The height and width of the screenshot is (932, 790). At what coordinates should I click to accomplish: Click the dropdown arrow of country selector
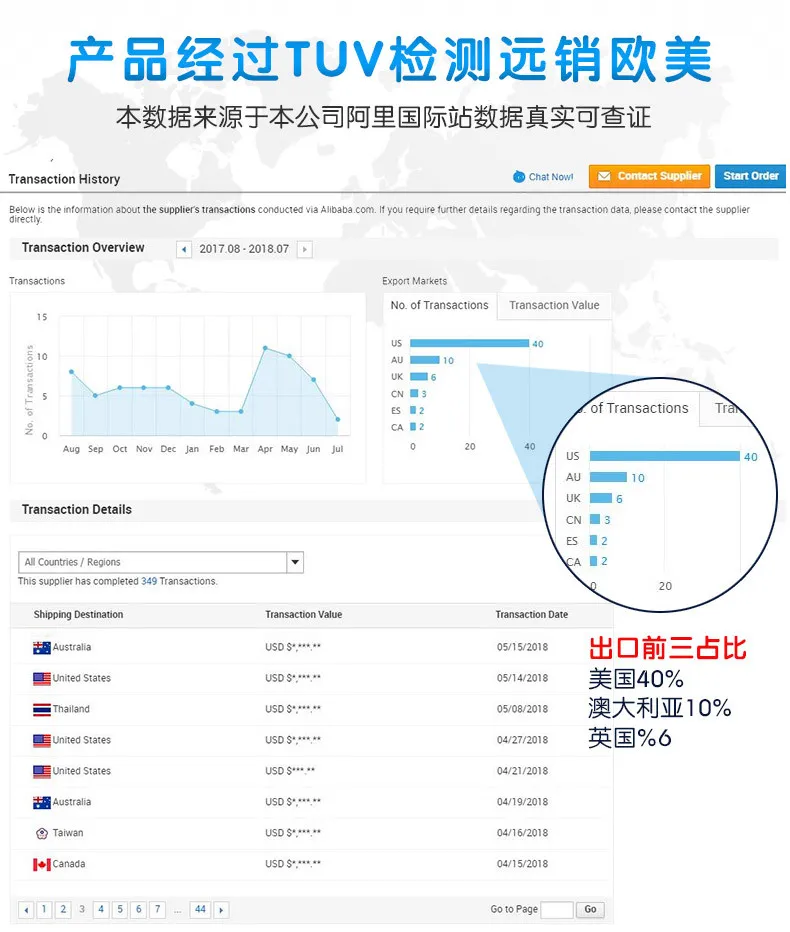pos(295,562)
